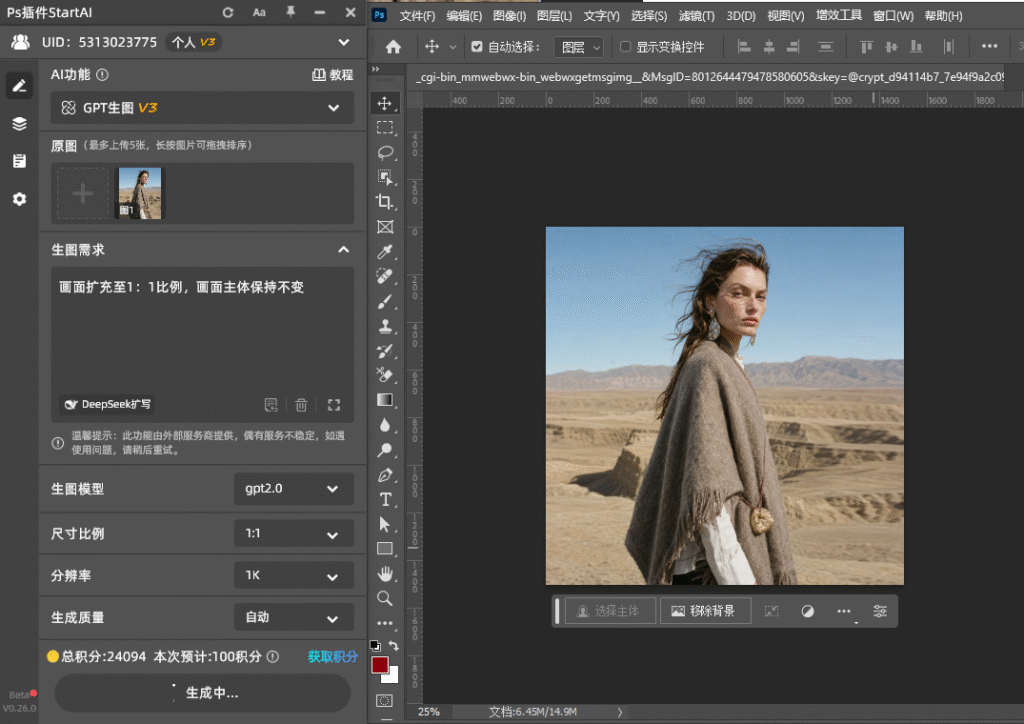Toggle the 自动选择 checkbox
This screenshot has width=1024, height=724.
pyautogui.click(x=477, y=47)
